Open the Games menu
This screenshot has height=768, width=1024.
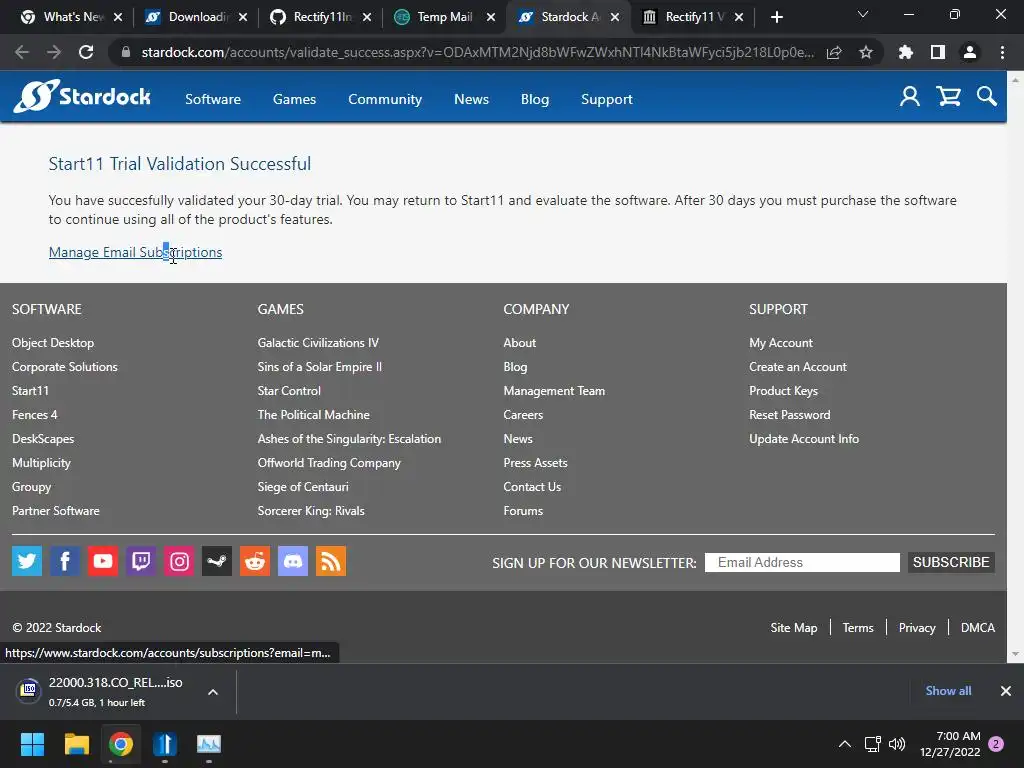tap(295, 99)
